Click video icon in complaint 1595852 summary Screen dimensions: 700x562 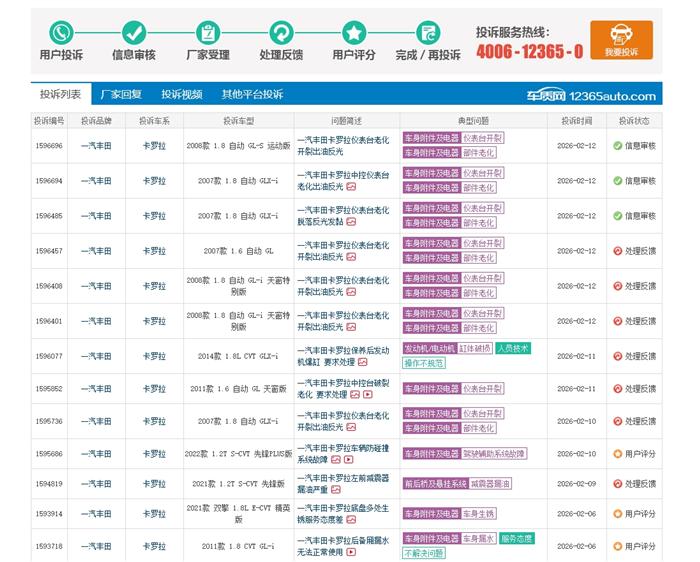[x=367, y=395]
